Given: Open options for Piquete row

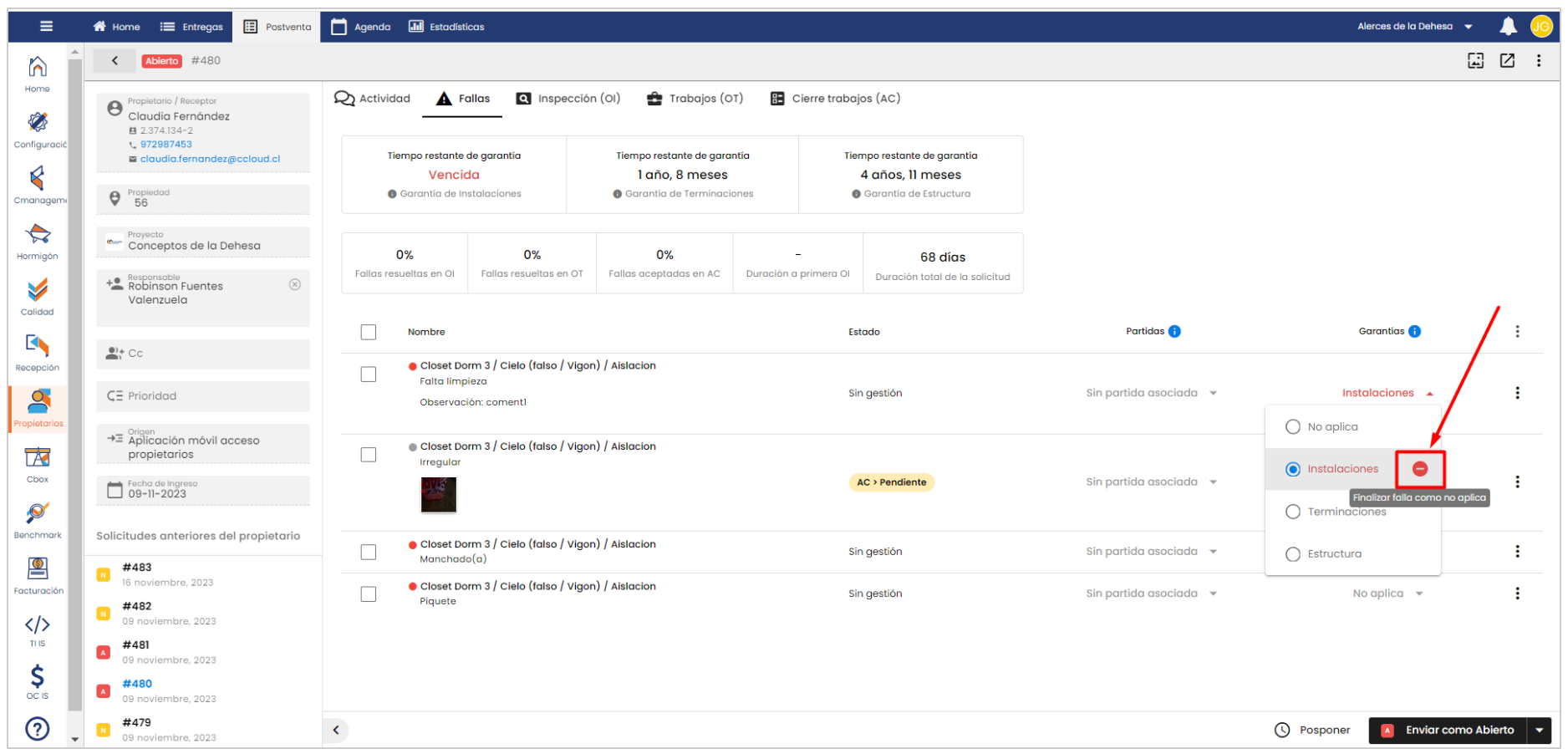Looking at the screenshot, I should click(x=1518, y=594).
